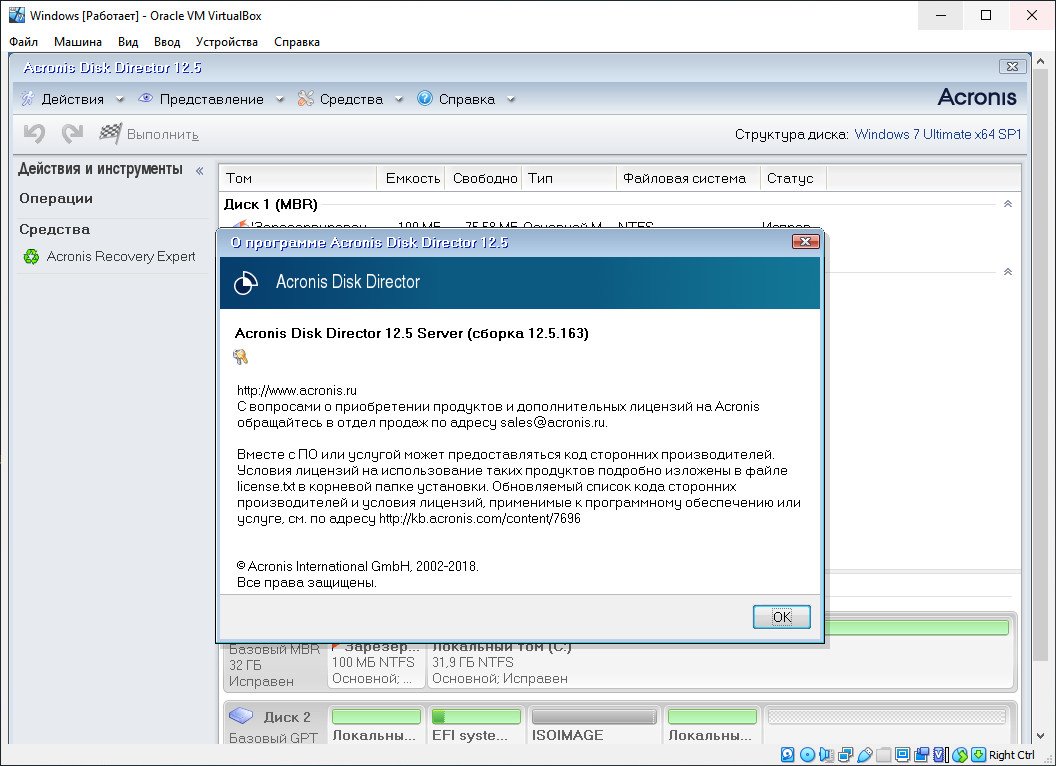Image resolution: width=1056 pixels, height=766 pixels.
Task: Click the undo arrow in the toolbar
Action: [x=34, y=133]
